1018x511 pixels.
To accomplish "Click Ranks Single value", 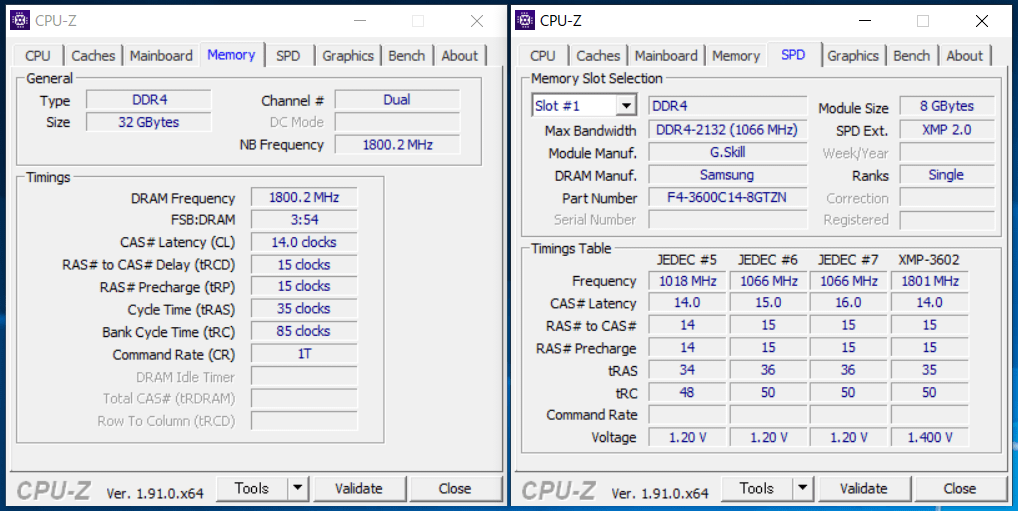I will [x=947, y=175].
